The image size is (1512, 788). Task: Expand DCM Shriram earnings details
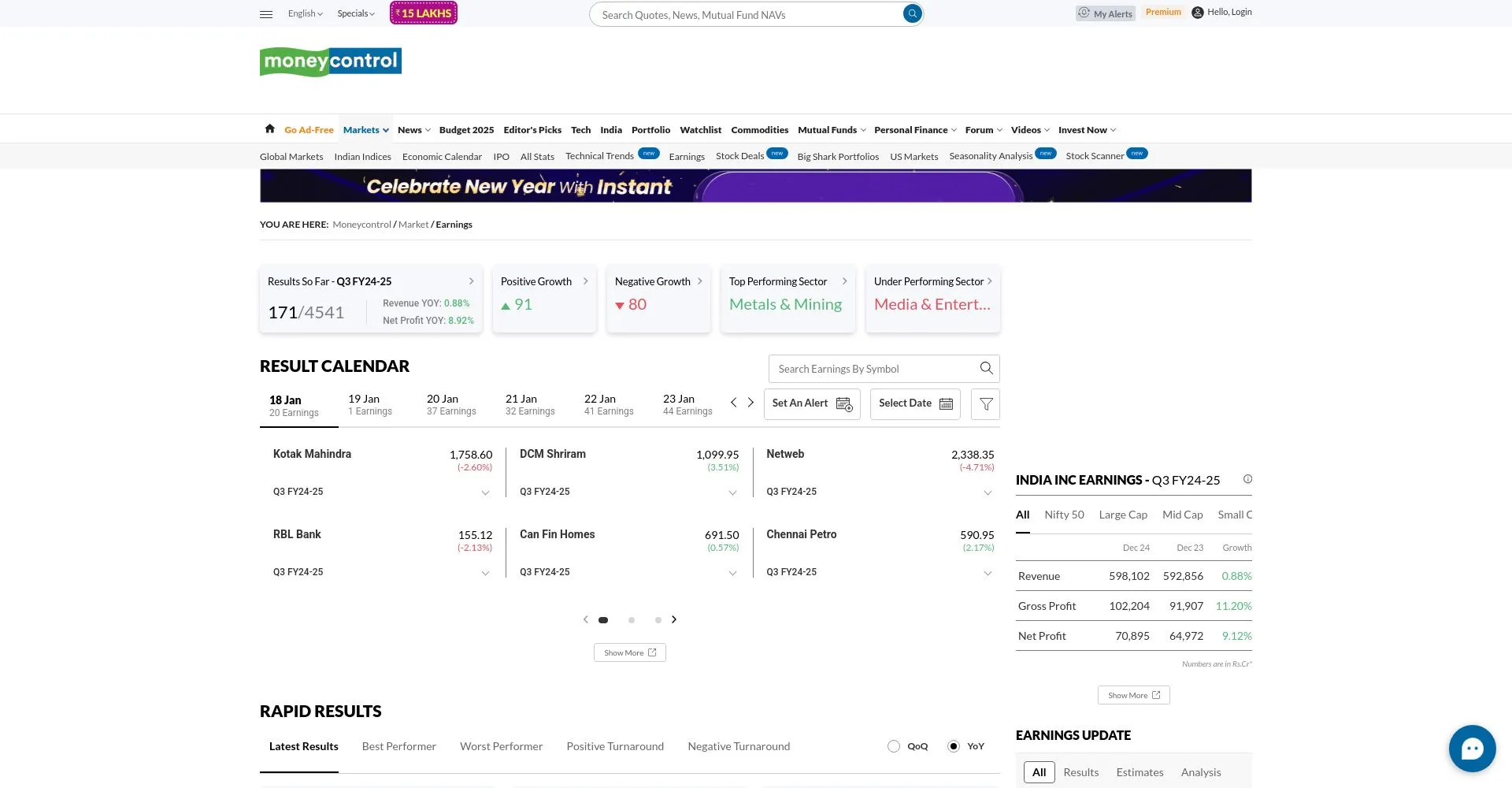pyautogui.click(x=732, y=493)
